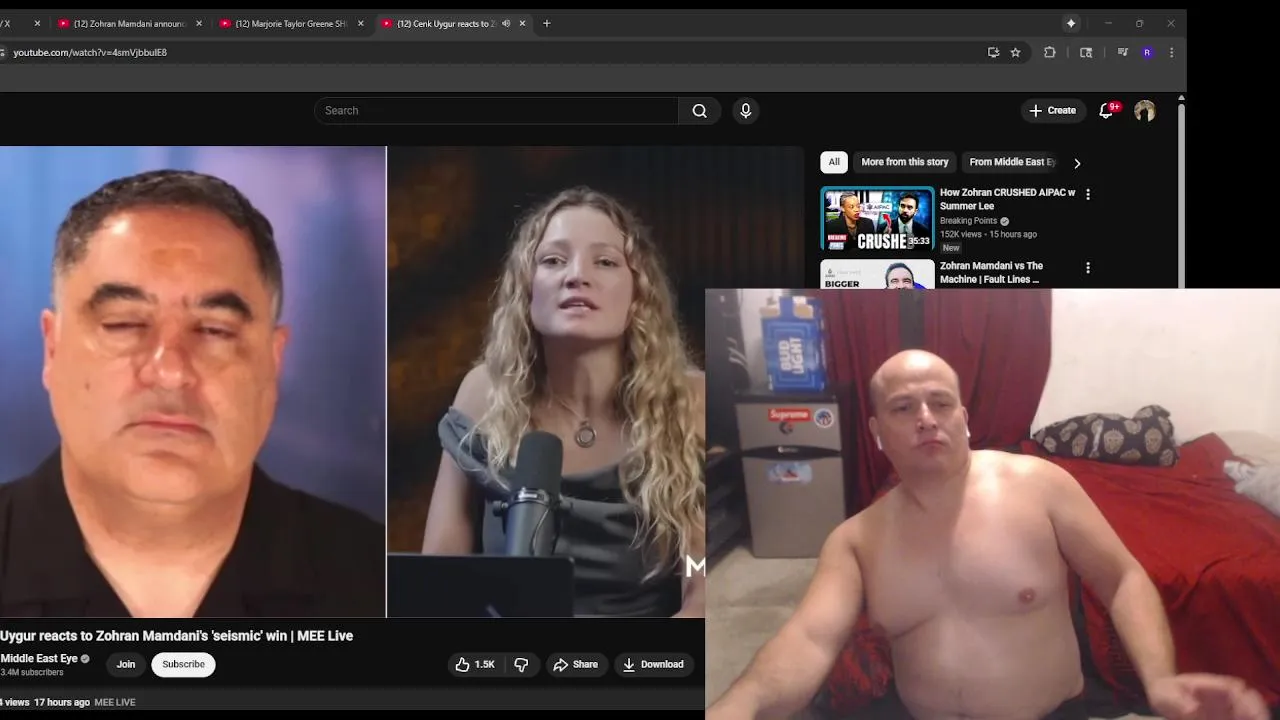The height and width of the screenshot is (720, 1280).
Task: Select the 'All' filter chip
Action: [x=834, y=162]
